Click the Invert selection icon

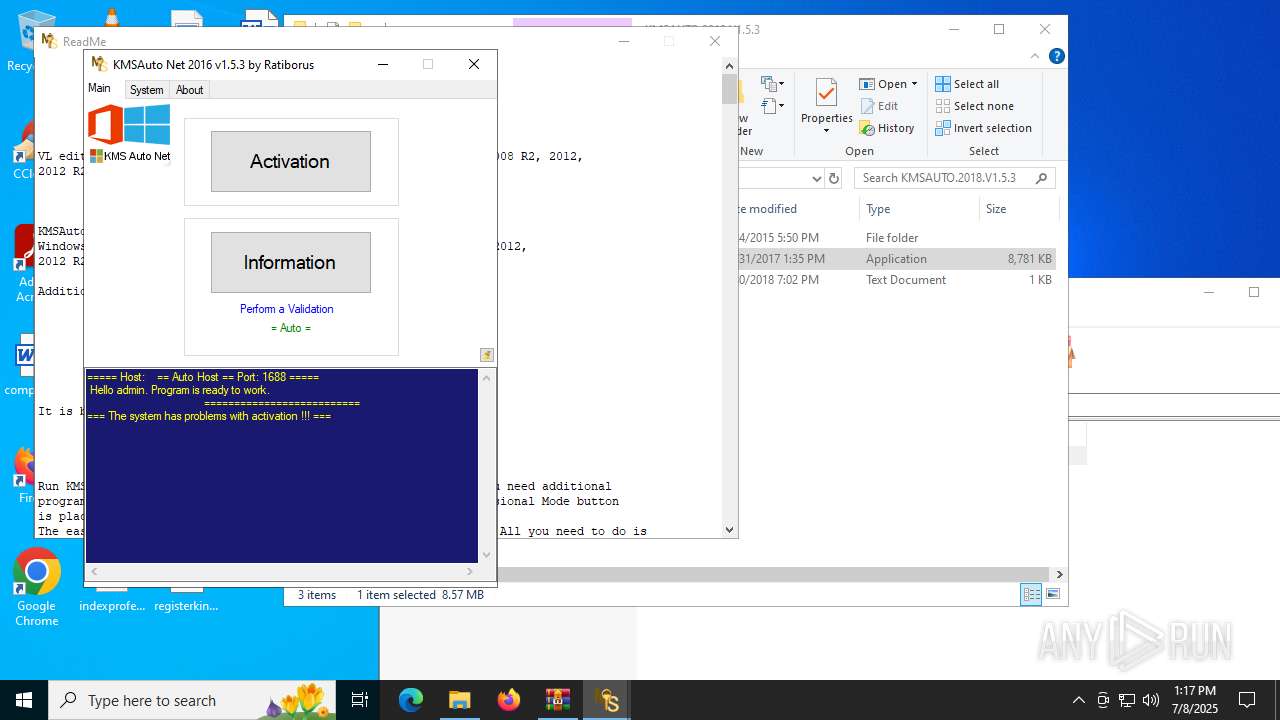(x=943, y=128)
